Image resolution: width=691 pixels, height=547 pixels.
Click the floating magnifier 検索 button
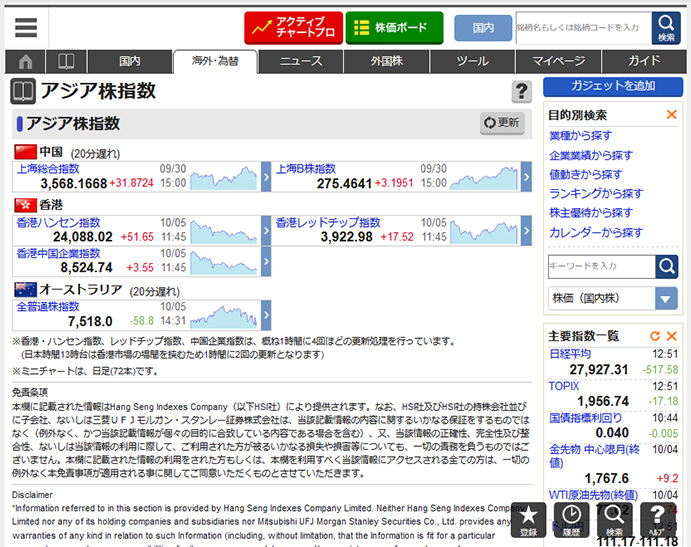click(614, 520)
